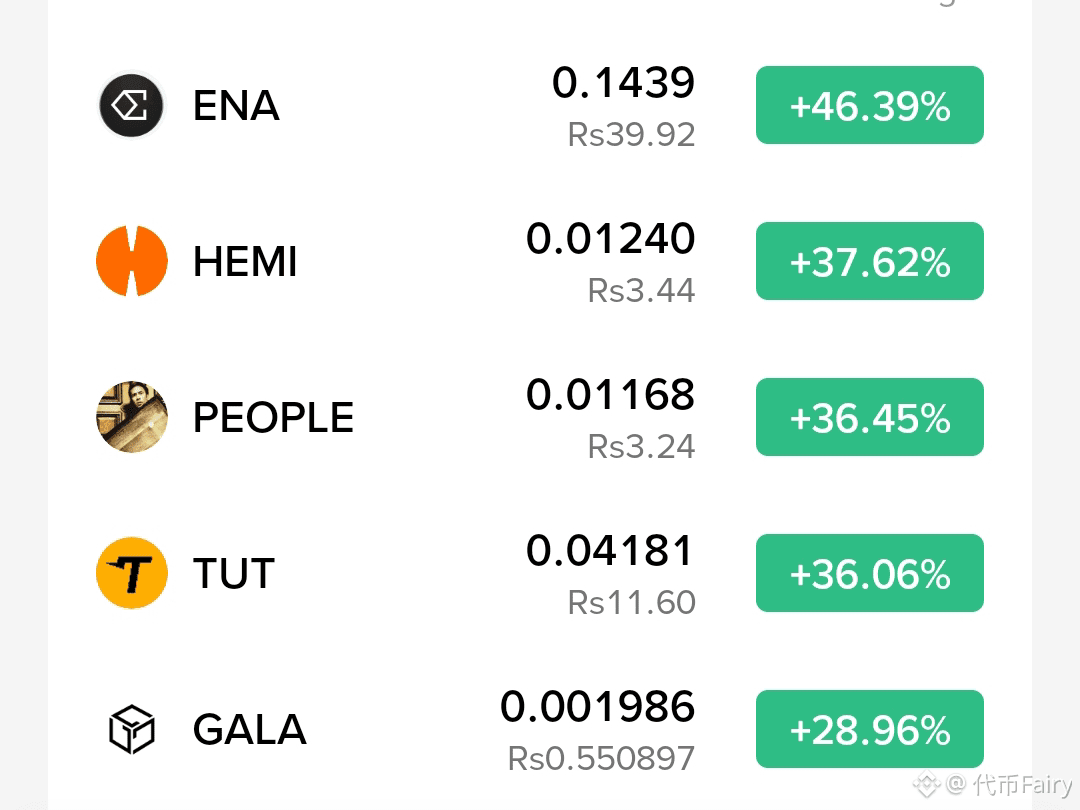Tap the HEMI price 0.01240
1080x810 pixels.
point(610,238)
